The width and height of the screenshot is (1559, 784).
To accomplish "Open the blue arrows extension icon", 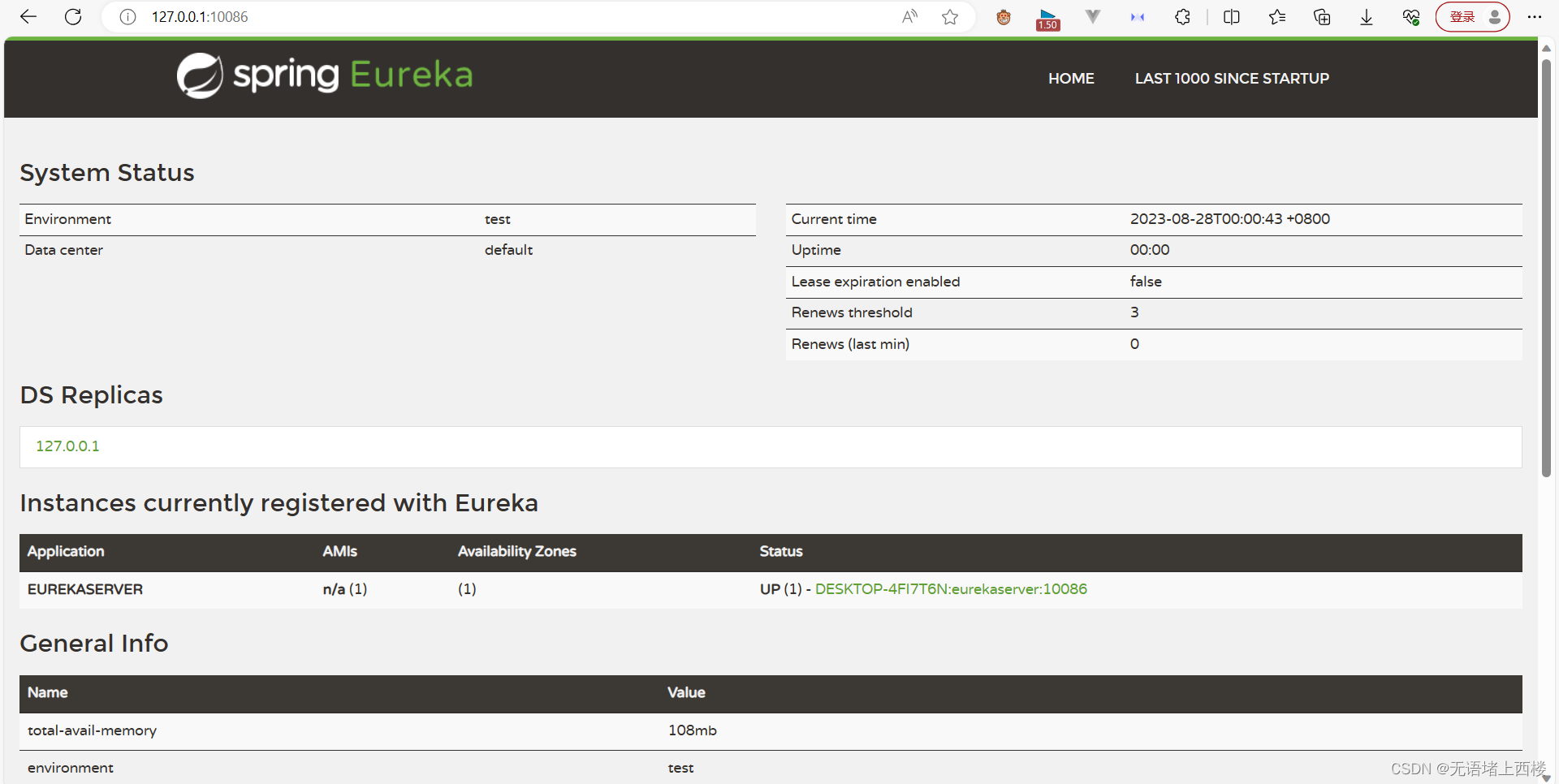I will tap(1138, 17).
